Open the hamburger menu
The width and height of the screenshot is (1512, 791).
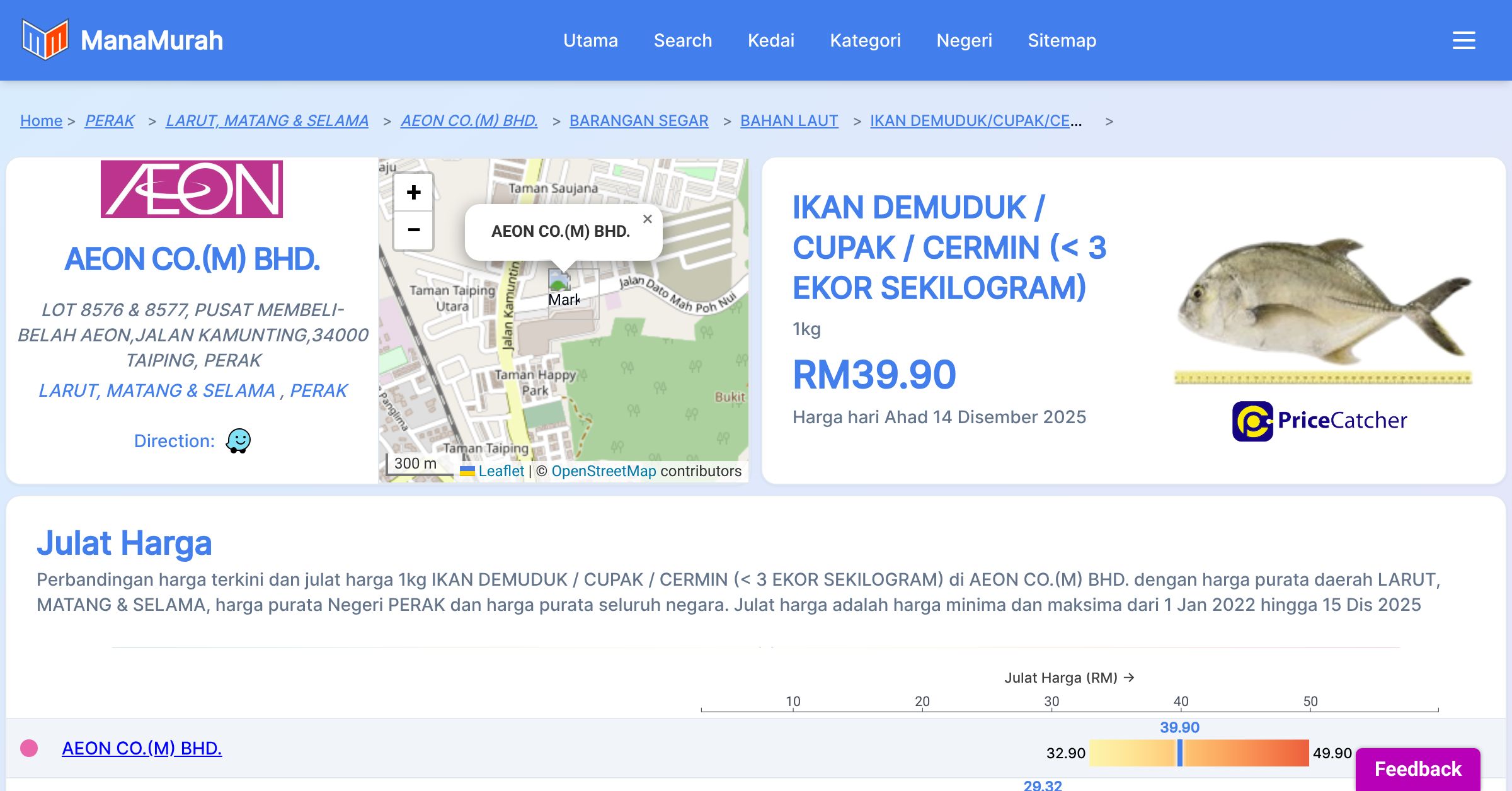pyautogui.click(x=1463, y=40)
